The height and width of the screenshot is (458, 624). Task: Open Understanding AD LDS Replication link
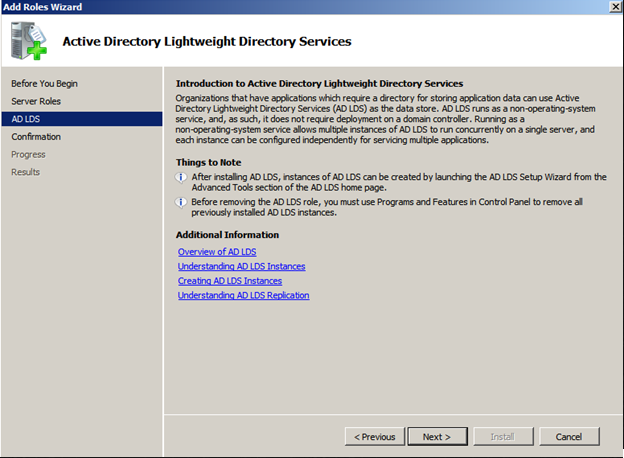244,295
